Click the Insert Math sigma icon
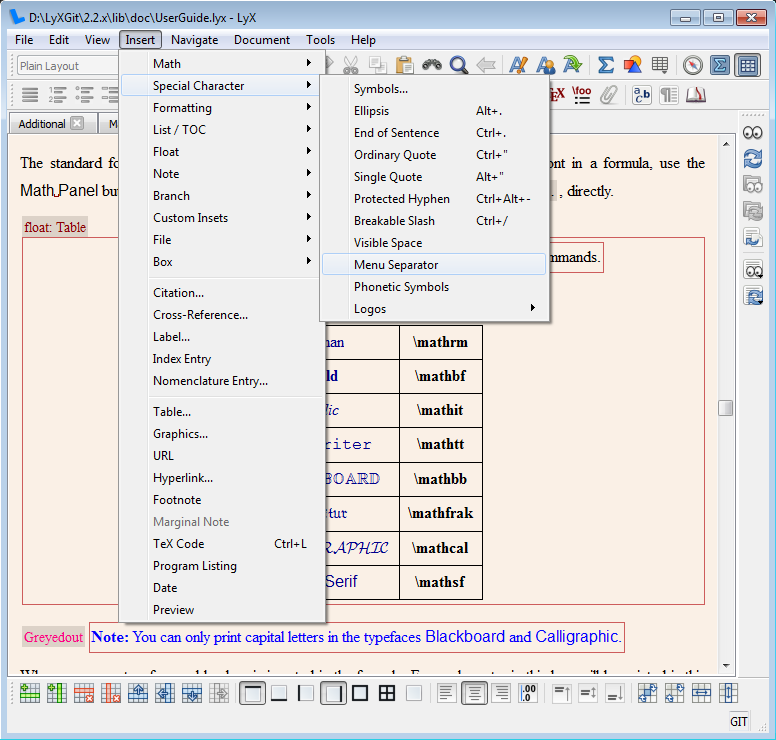This screenshot has width=776, height=740. coord(606,66)
